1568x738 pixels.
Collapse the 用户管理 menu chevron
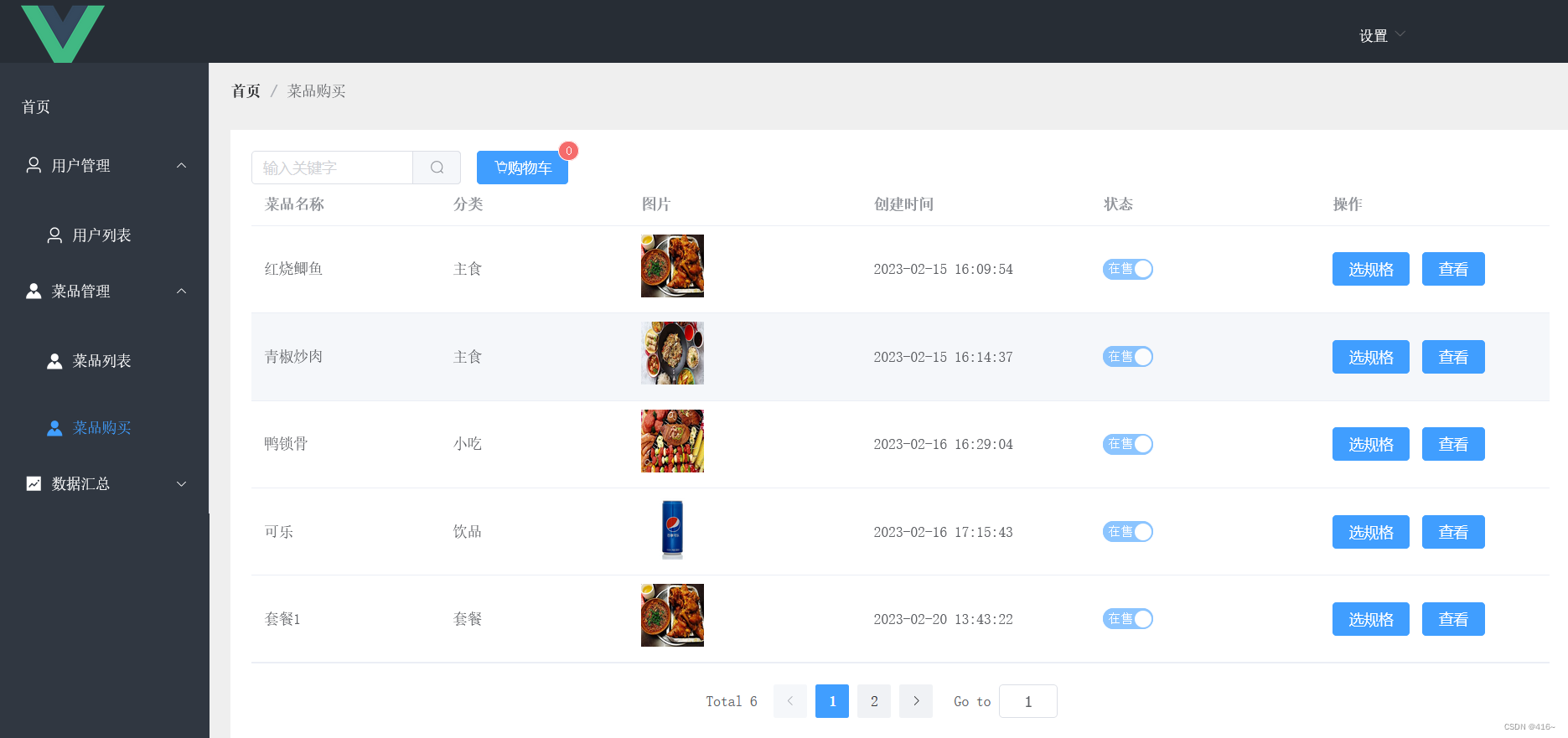[181, 165]
